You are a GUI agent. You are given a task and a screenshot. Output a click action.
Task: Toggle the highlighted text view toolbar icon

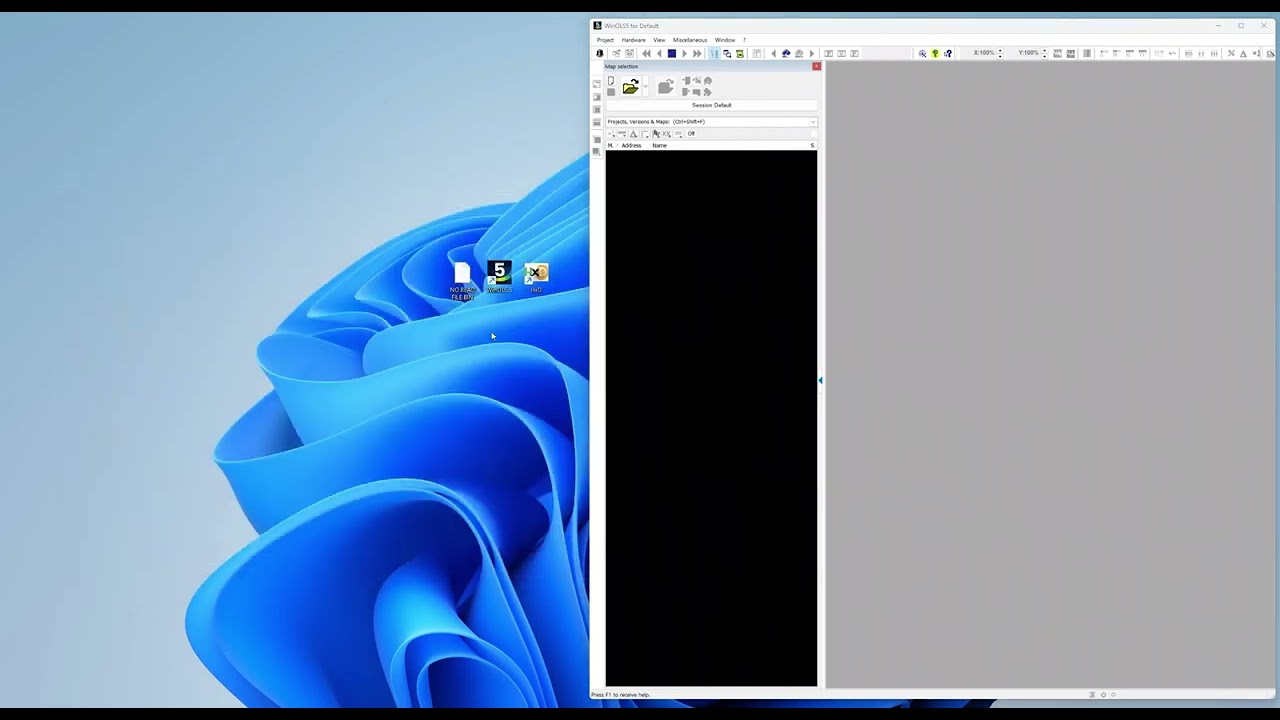coord(714,53)
